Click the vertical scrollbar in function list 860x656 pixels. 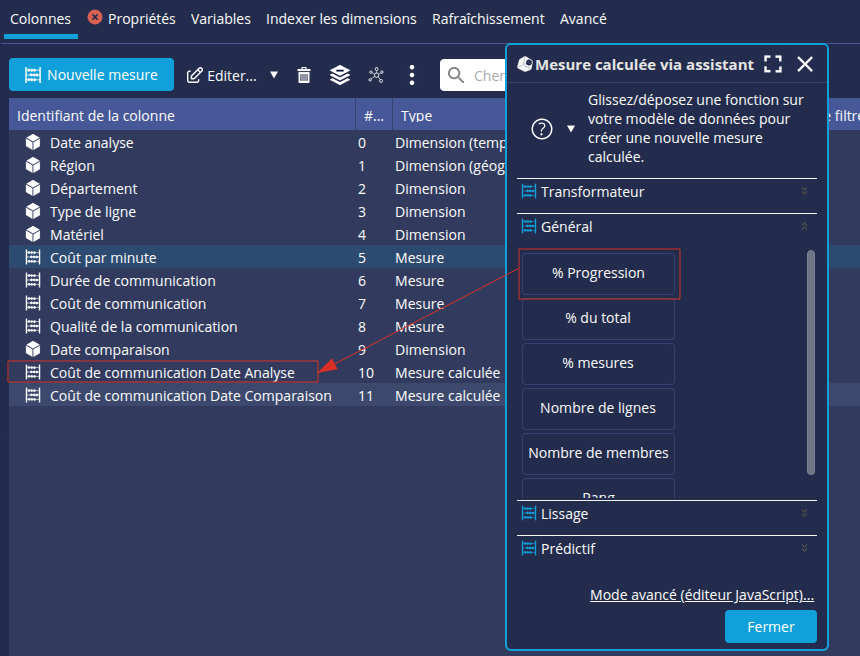click(811, 360)
